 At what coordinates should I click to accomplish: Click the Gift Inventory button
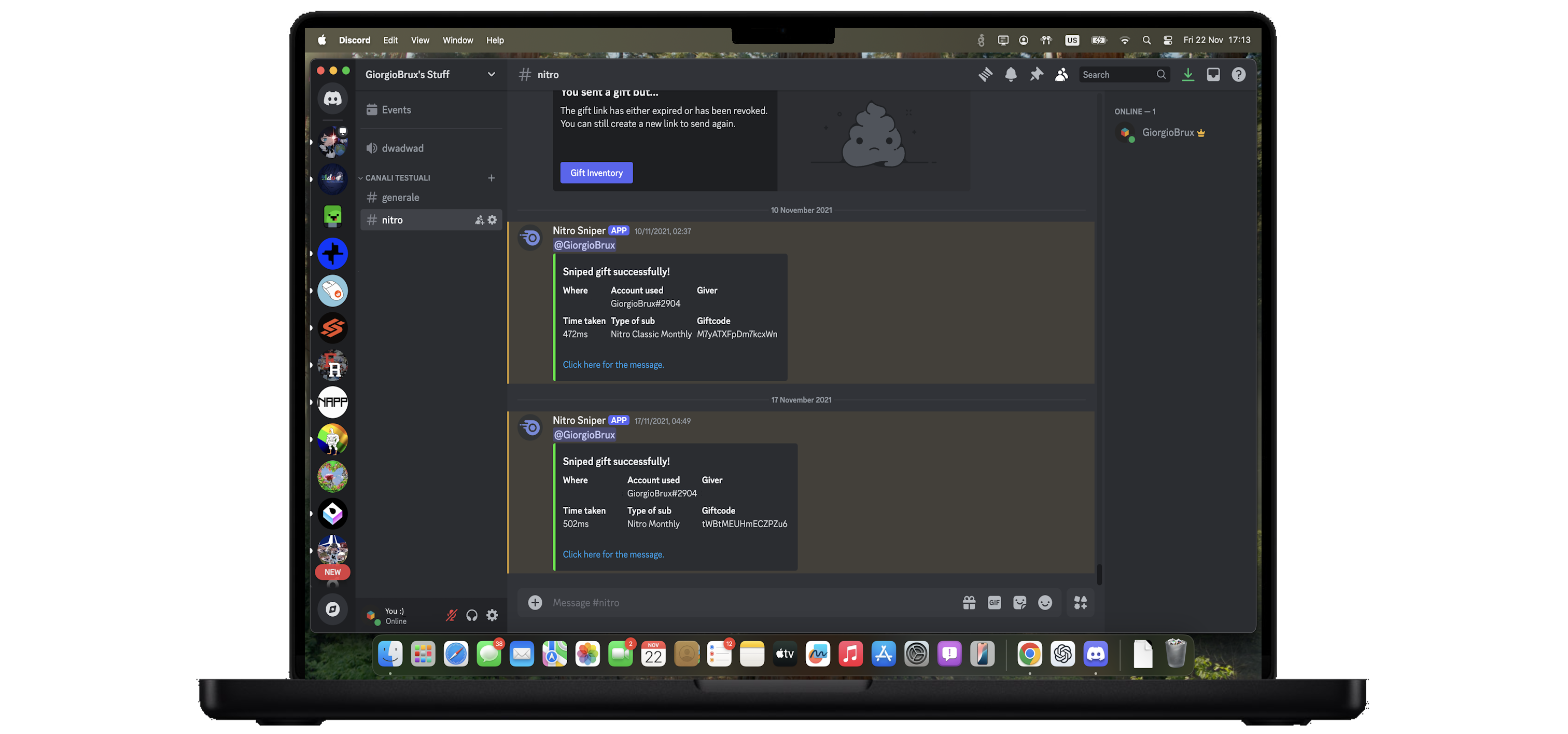click(596, 172)
